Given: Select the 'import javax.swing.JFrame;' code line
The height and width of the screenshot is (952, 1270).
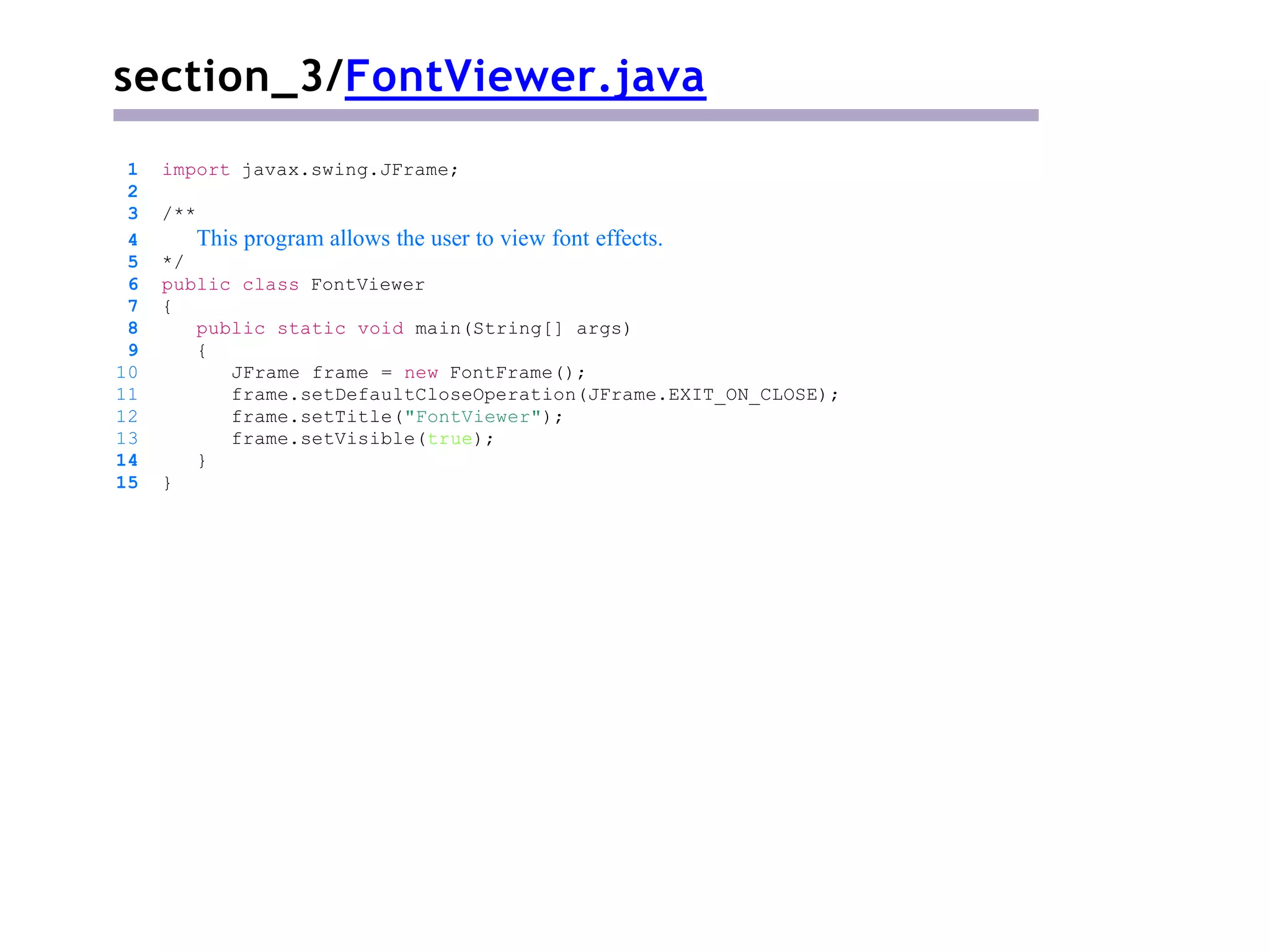Looking at the screenshot, I should coord(310,170).
